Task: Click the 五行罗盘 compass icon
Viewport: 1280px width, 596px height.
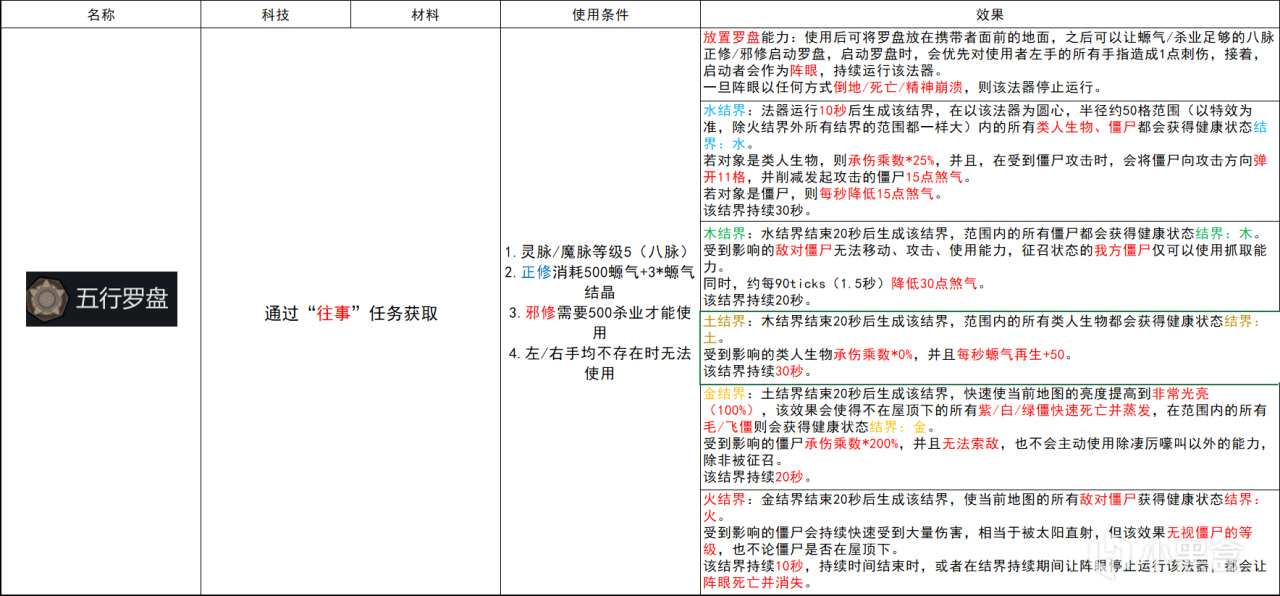Action: pos(50,298)
